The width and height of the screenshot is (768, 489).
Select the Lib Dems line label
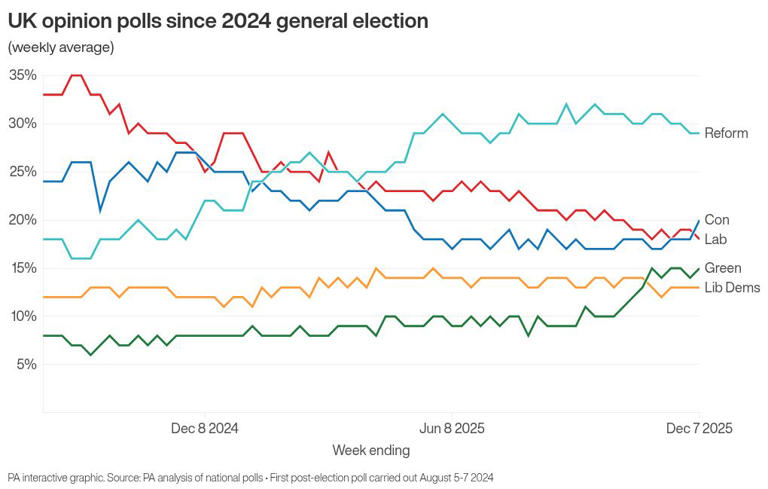coord(732,288)
